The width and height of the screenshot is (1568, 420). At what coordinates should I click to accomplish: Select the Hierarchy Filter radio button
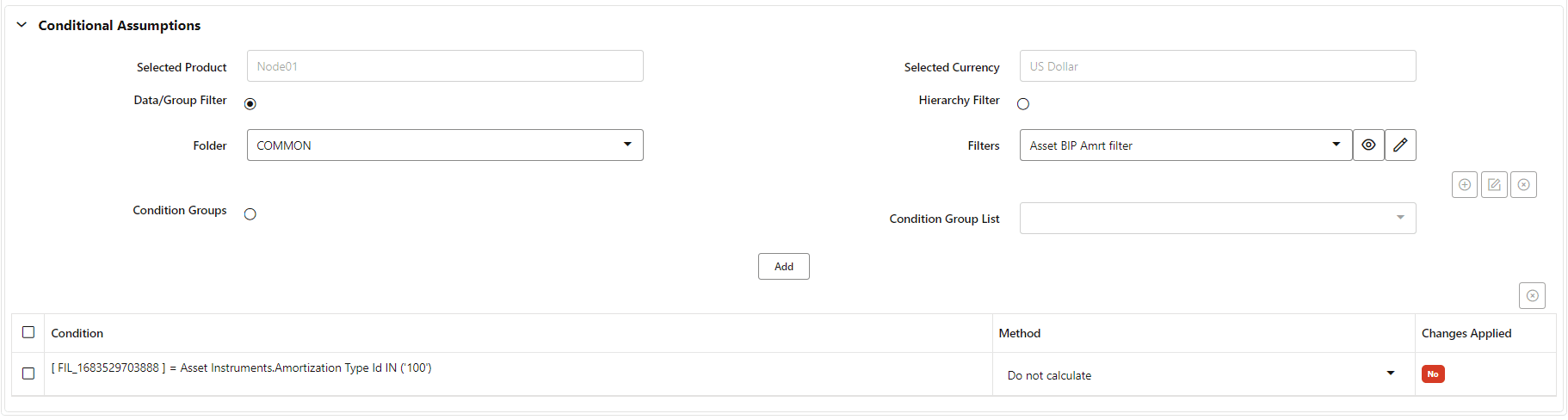click(1023, 104)
